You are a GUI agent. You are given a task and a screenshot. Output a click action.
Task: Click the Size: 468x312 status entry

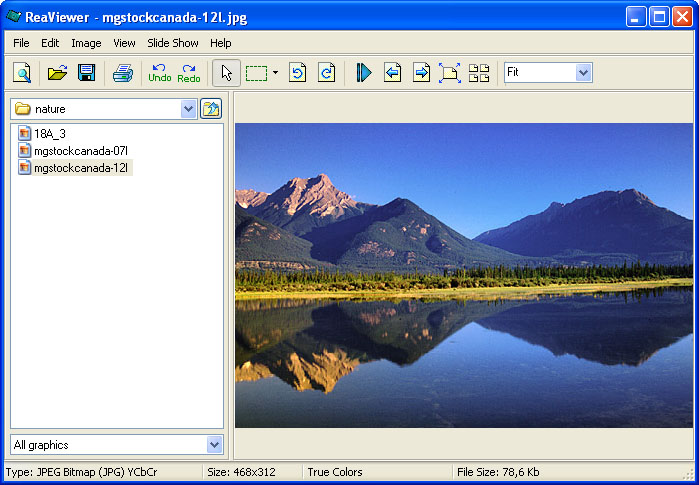point(241,472)
